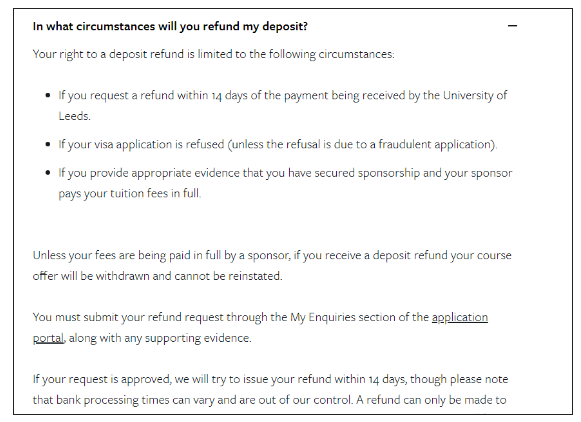This screenshot has width=581, height=422.
Task: Follow the underlined word 'portal' link
Action: click(x=48, y=338)
